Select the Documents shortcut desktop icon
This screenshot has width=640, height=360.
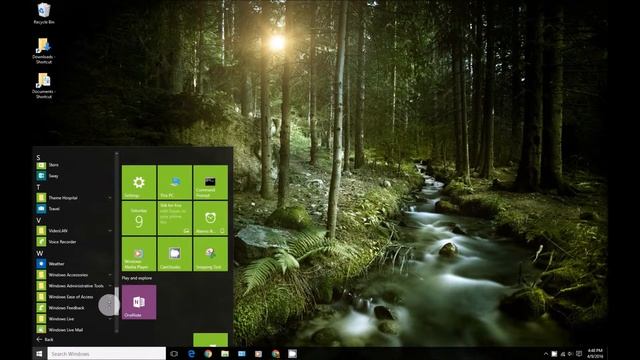[x=44, y=86]
